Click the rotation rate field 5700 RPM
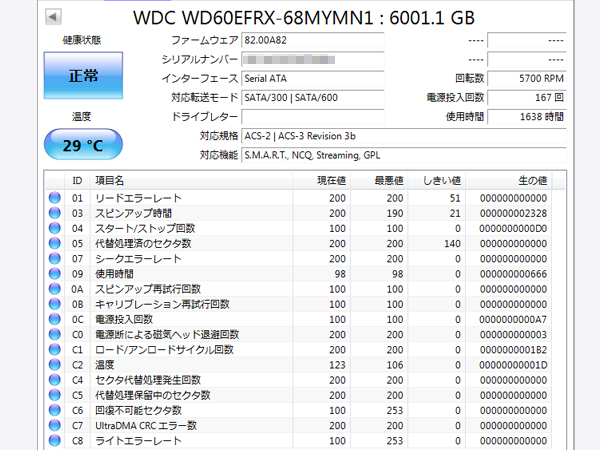This screenshot has height=450, width=600. click(x=527, y=78)
